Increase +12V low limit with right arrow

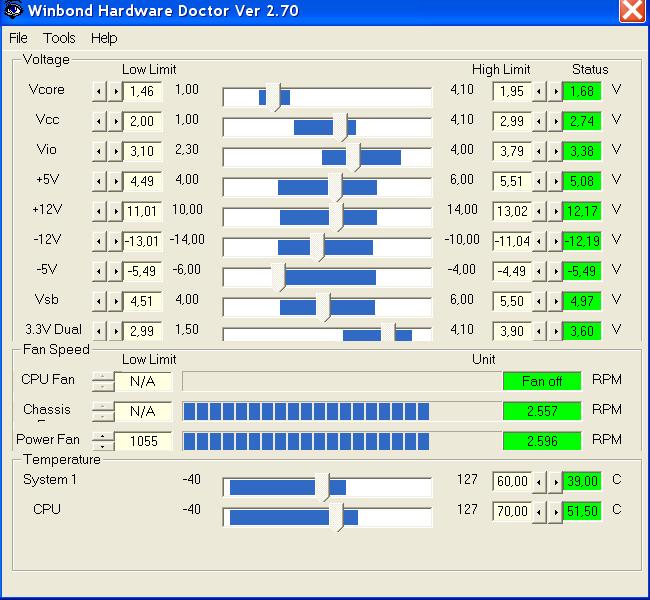click(x=116, y=211)
